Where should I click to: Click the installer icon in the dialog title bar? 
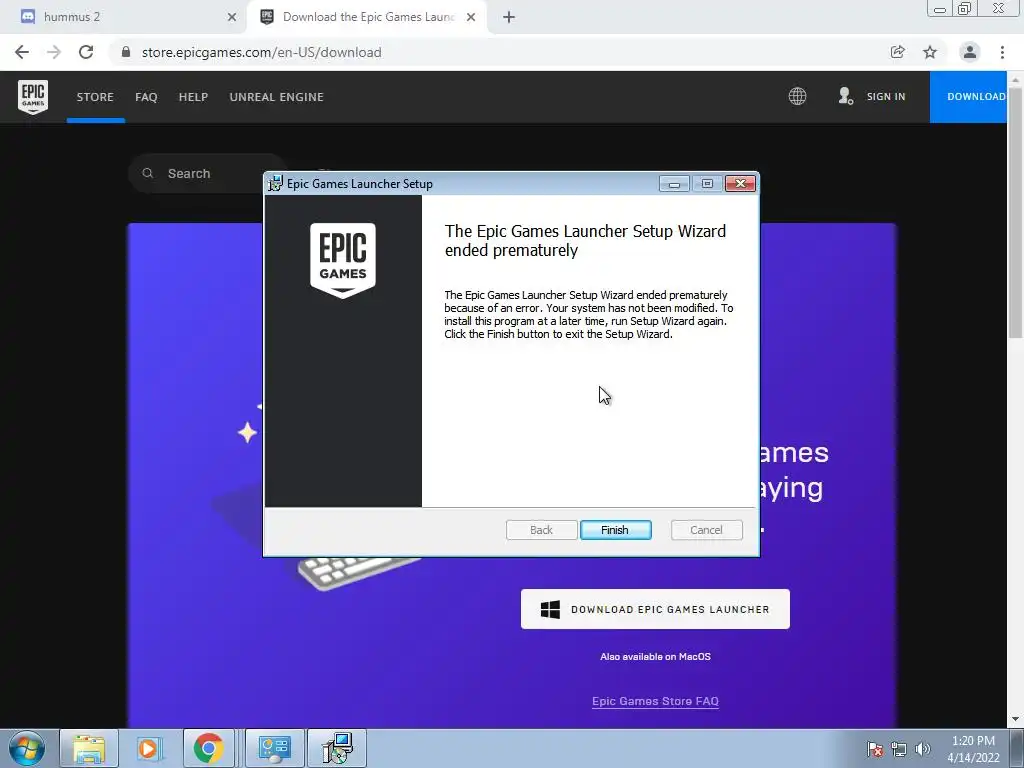click(276, 184)
